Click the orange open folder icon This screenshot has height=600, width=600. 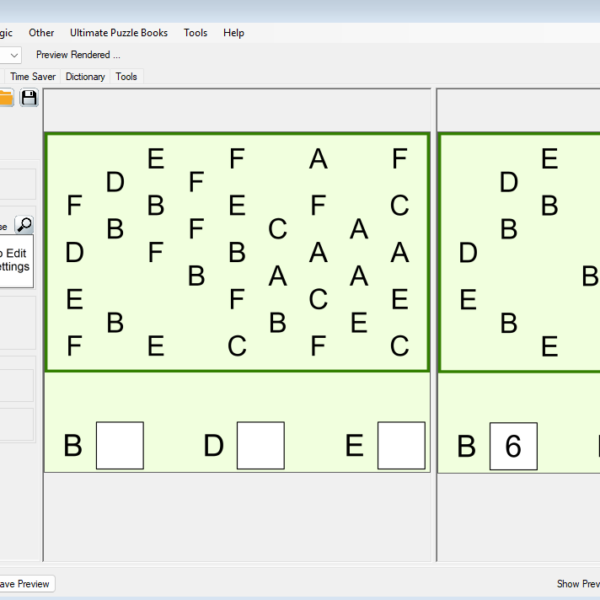(x=6, y=97)
